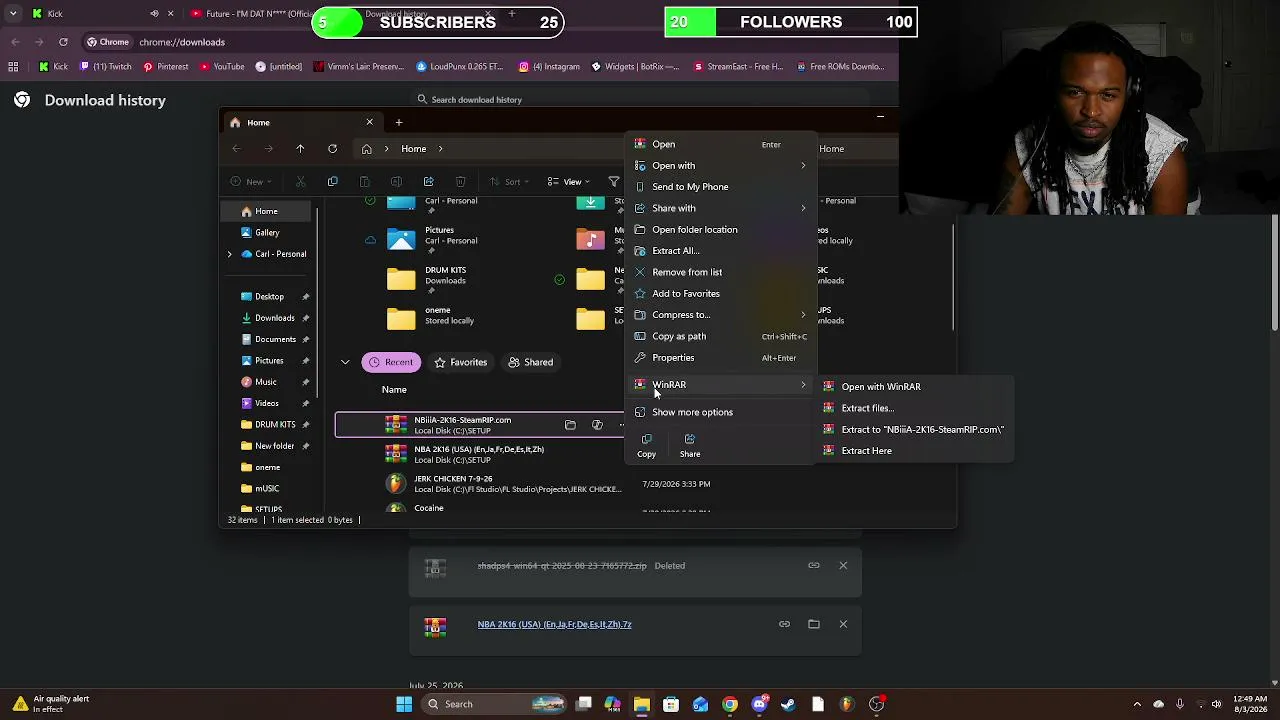The image size is (1280, 720).
Task: Select Gallery in Explorer sidebar
Action: pos(267,233)
